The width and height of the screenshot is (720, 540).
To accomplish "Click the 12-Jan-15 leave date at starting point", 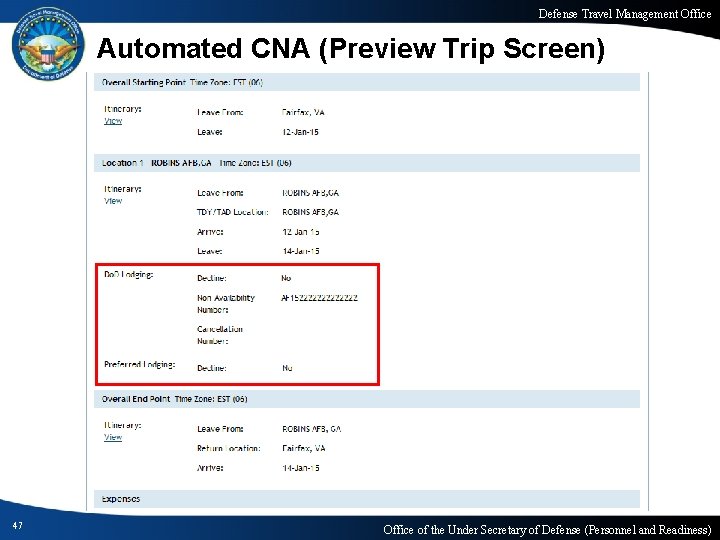I will click(300, 132).
